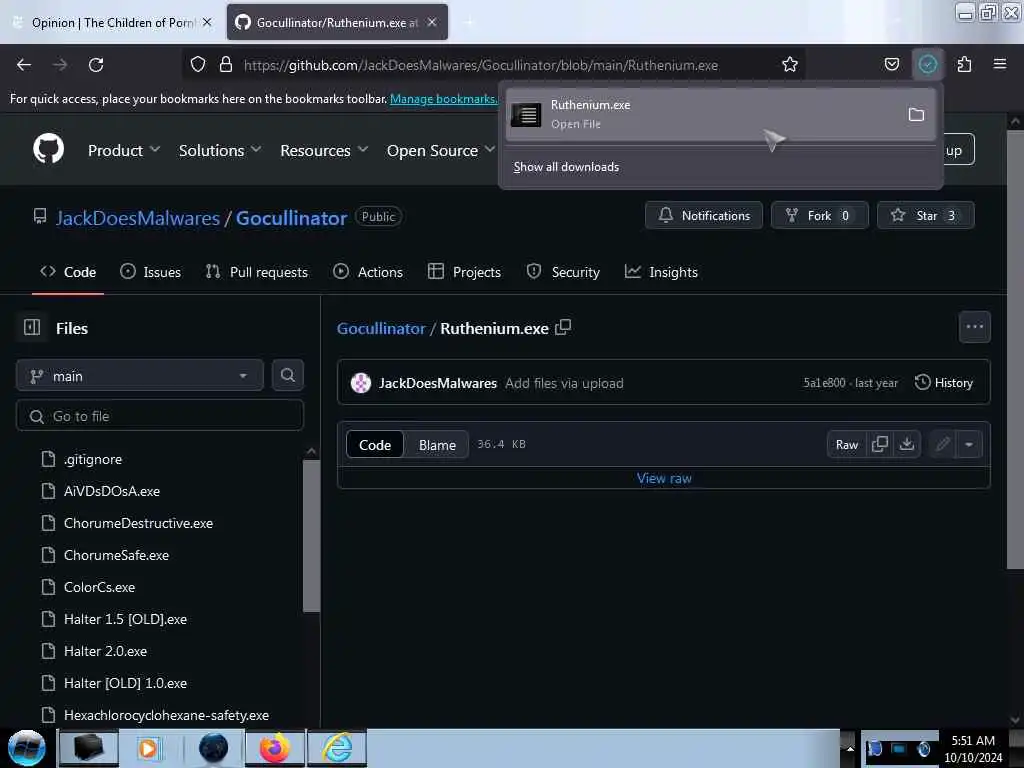Open AiVDsDOsA.exe in the file tree
Screen dimensions: 1024x768
pos(112,491)
